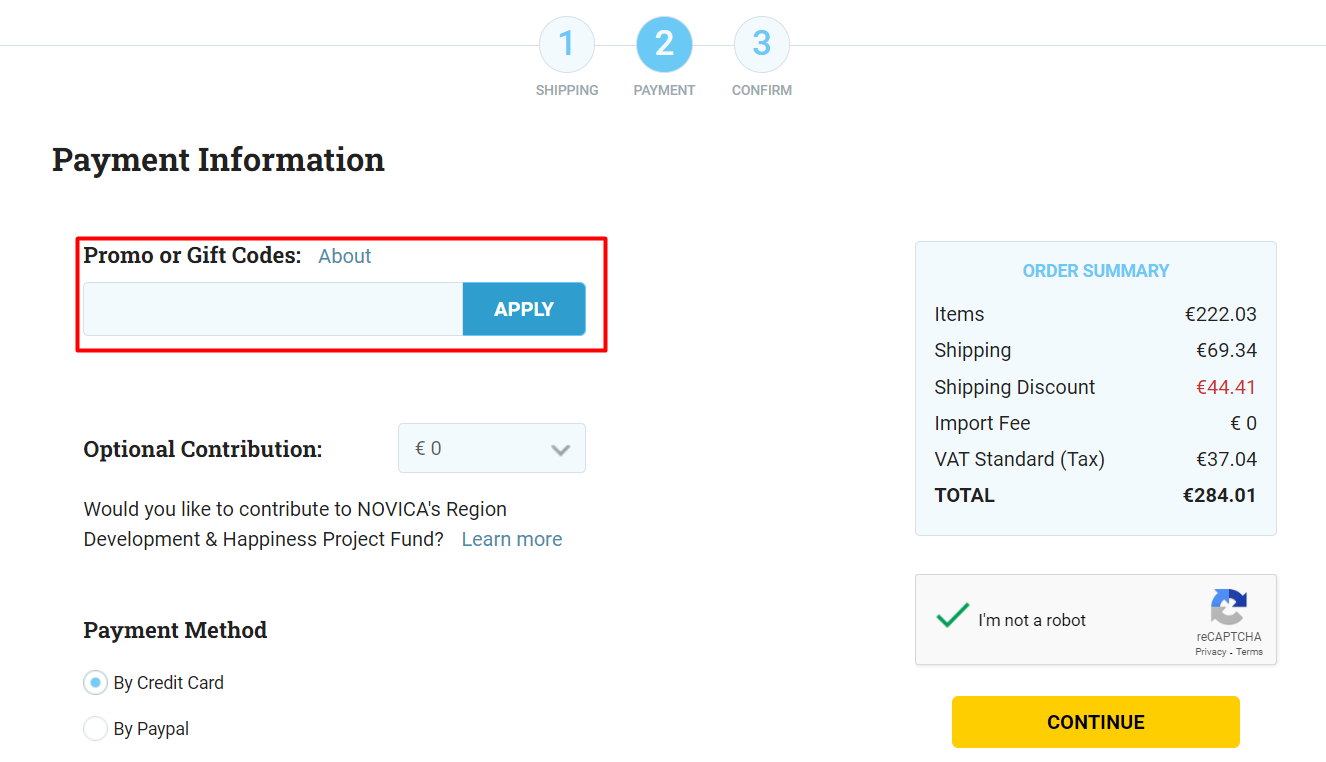Select By Credit Card payment option
This screenshot has width=1326, height=762.
point(95,683)
